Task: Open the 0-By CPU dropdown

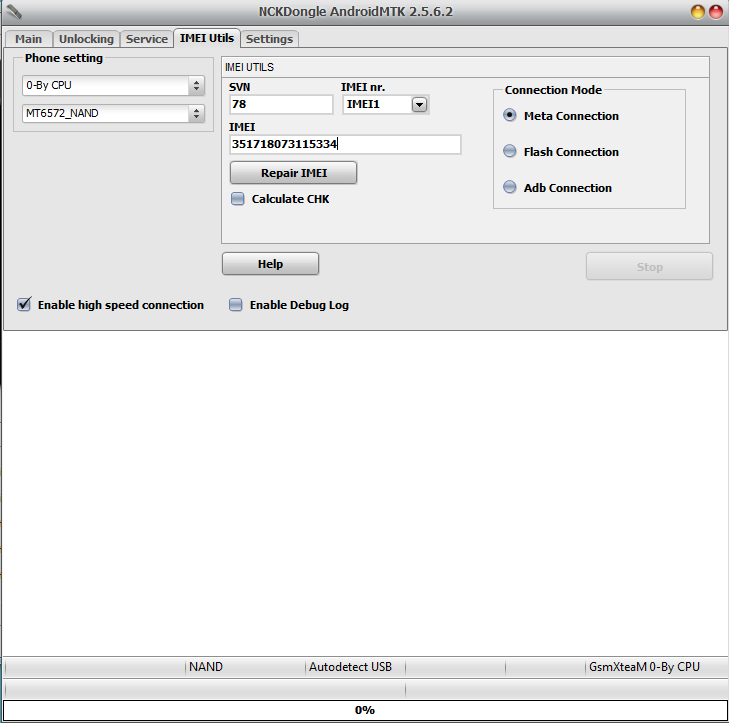Action: tap(113, 86)
